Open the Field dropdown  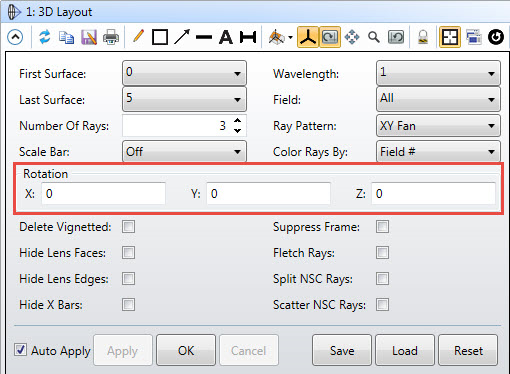click(438, 99)
